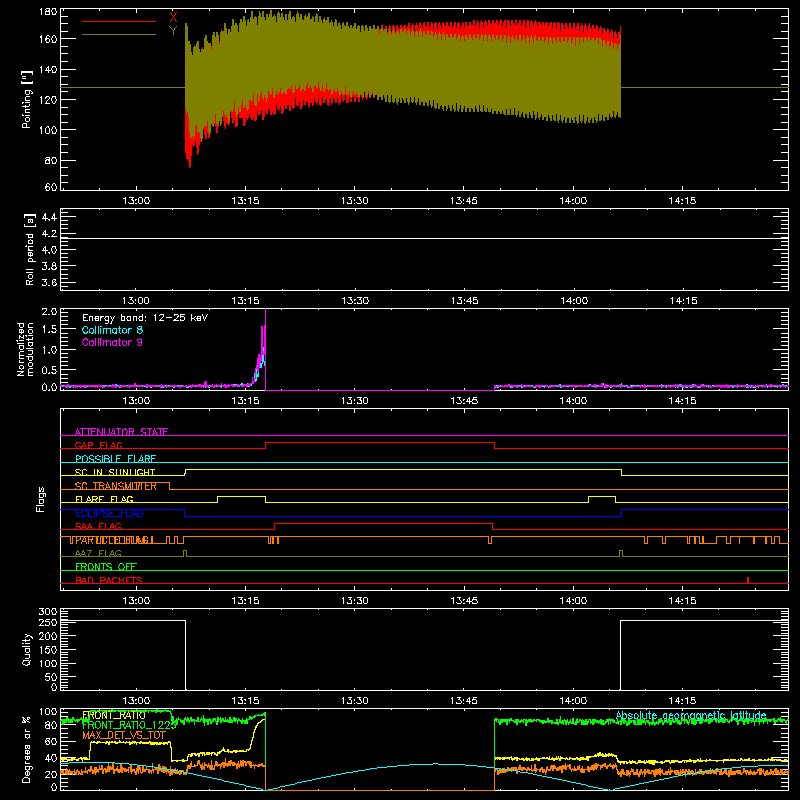Click the Quality axis title

coord(27,649)
